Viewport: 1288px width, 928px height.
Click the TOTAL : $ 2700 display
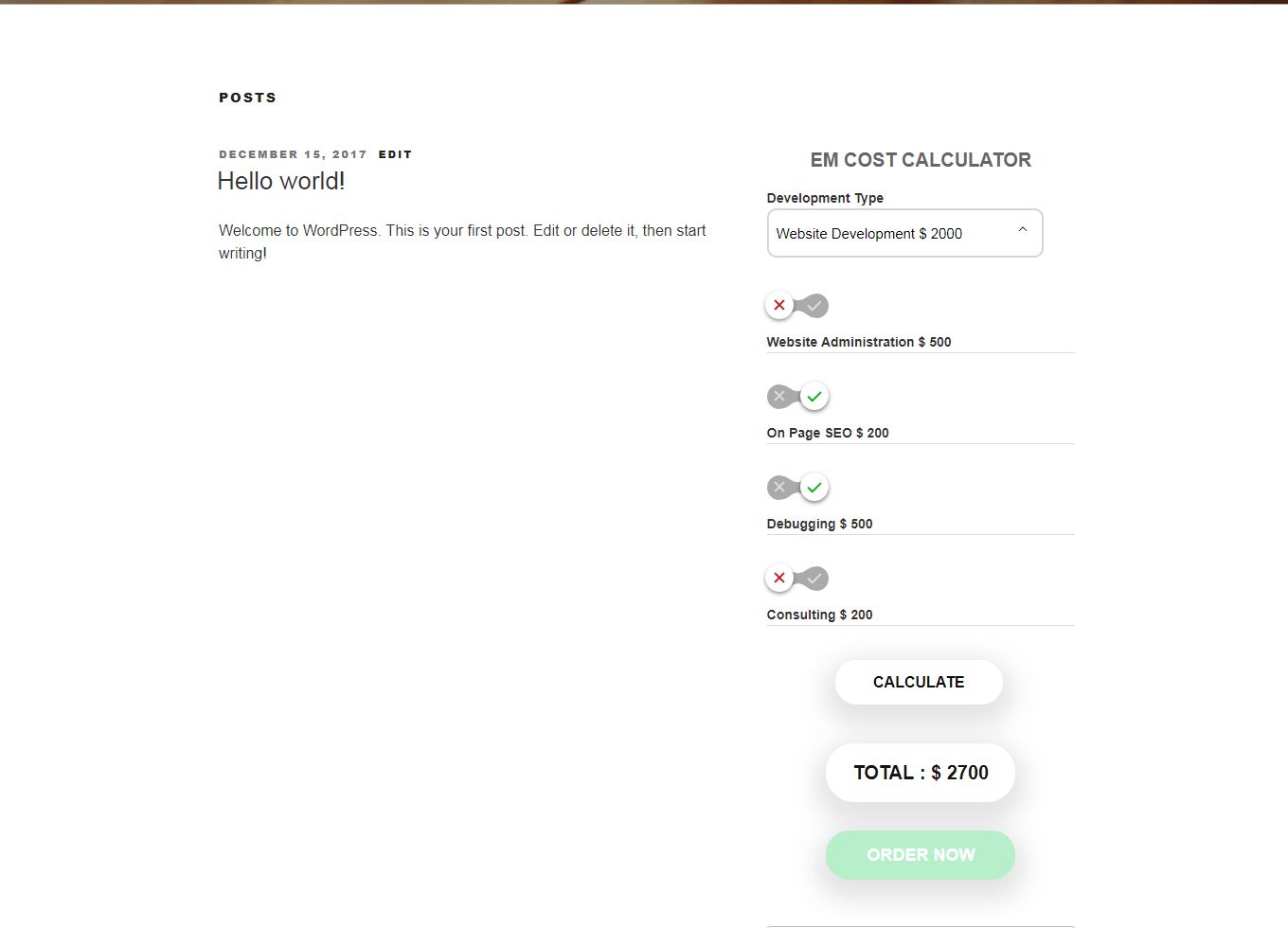921,773
